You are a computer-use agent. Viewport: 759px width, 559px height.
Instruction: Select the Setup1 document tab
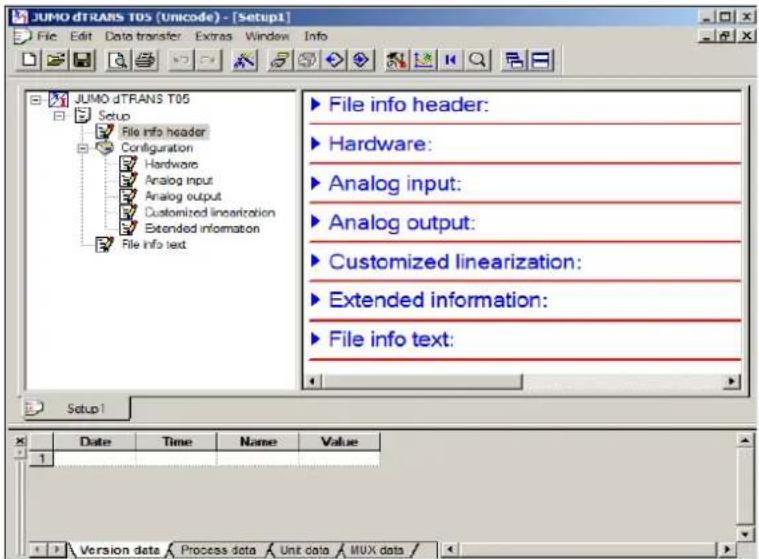point(76,408)
